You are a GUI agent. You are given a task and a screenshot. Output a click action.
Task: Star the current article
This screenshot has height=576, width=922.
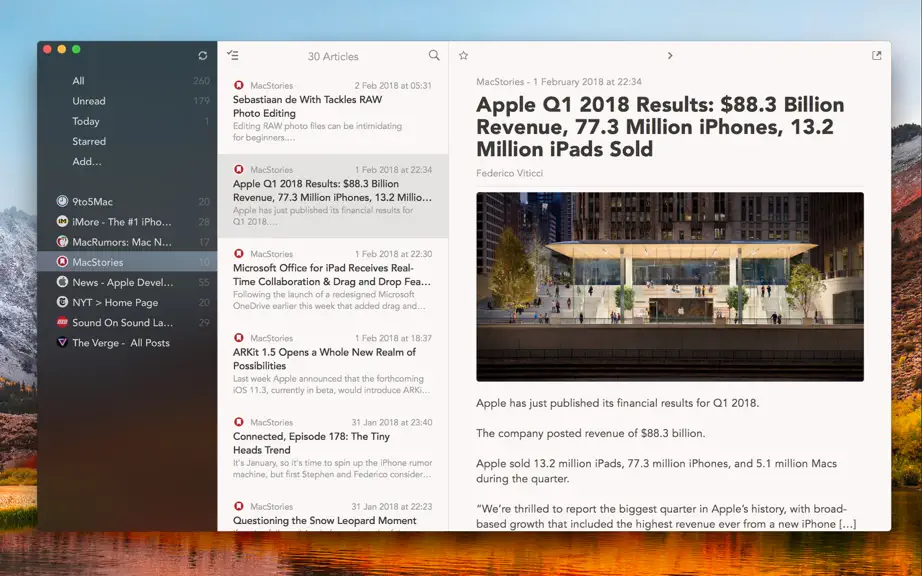point(463,55)
